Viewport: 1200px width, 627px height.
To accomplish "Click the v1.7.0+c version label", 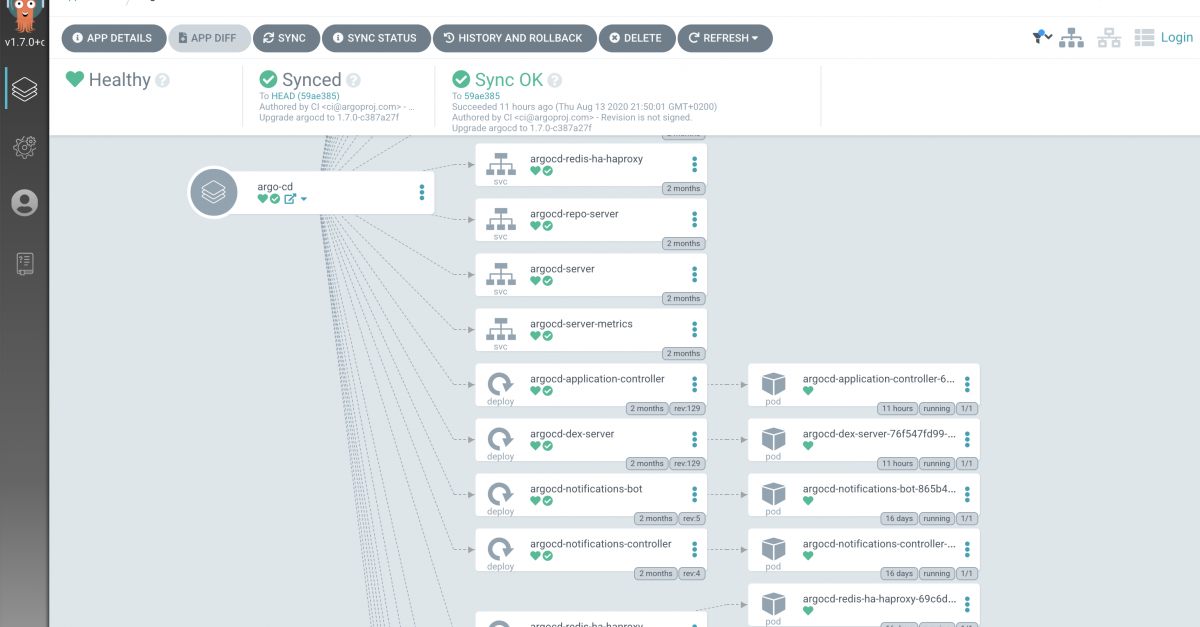I will pos(24,43).
